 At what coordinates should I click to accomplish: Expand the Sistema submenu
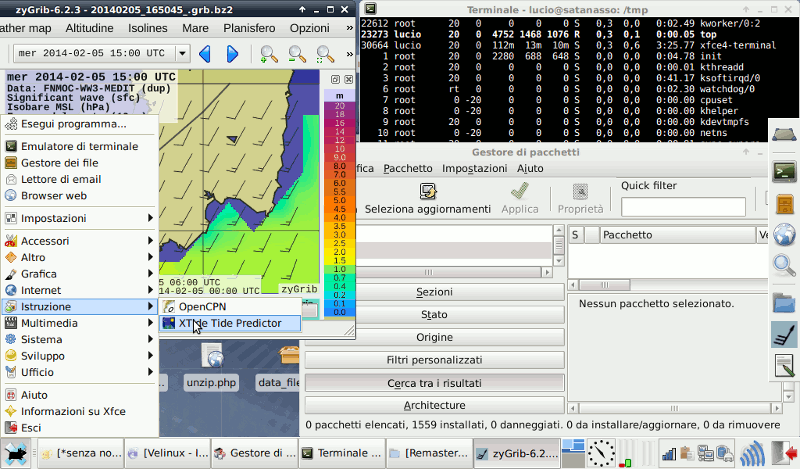tap(79, 339)
